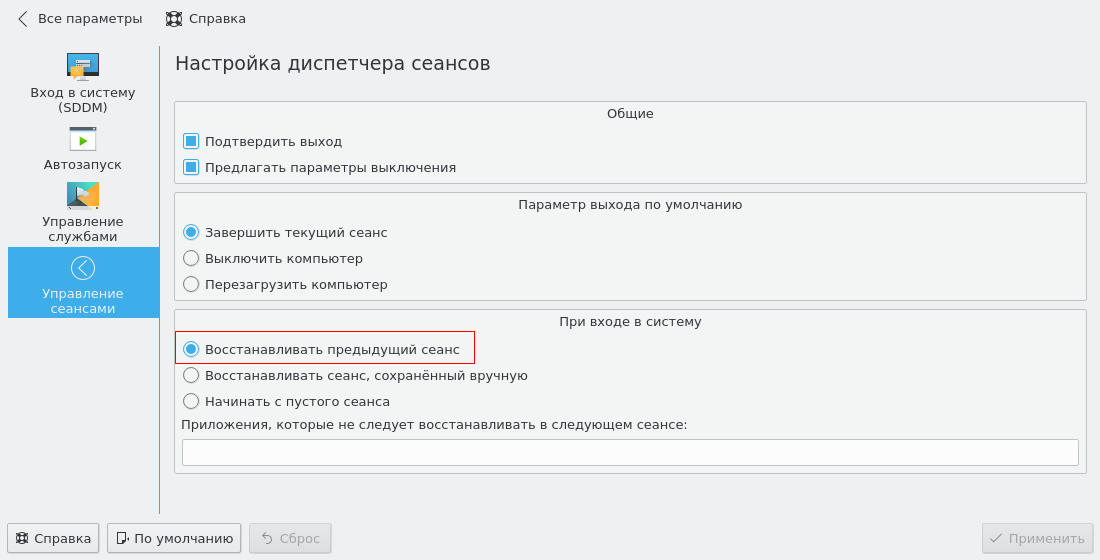Select Завершить текущий сеанс option
This screenshot has width=1100, height=560.
pos(285,232)
